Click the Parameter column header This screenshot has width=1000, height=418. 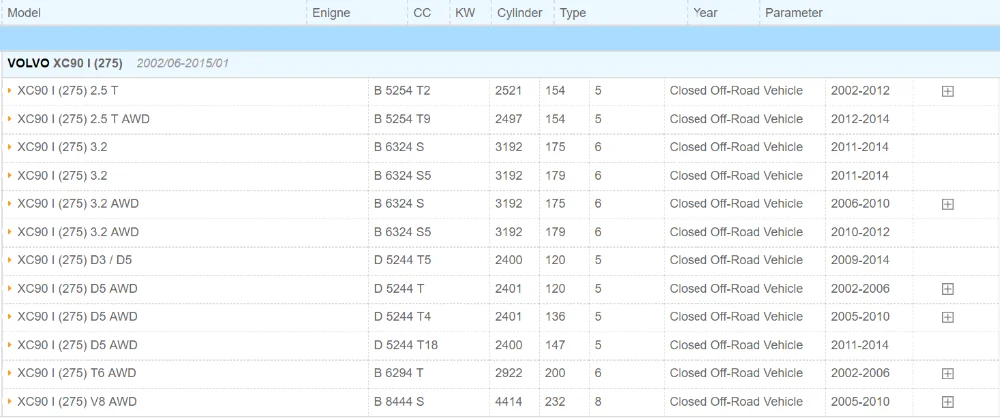[794, 13]
